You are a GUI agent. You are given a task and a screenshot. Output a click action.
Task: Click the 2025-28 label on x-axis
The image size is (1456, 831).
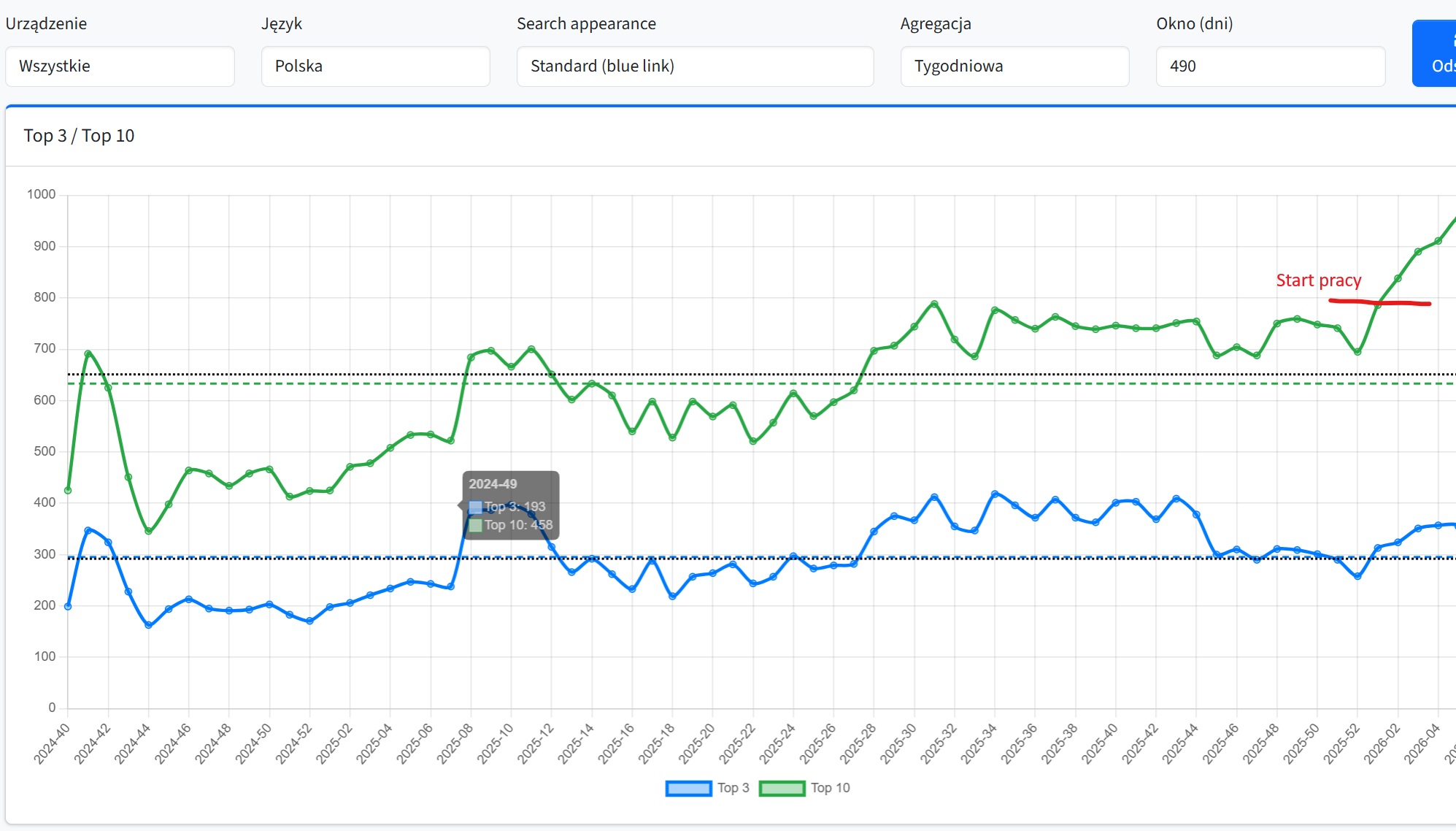click(858, 743)
